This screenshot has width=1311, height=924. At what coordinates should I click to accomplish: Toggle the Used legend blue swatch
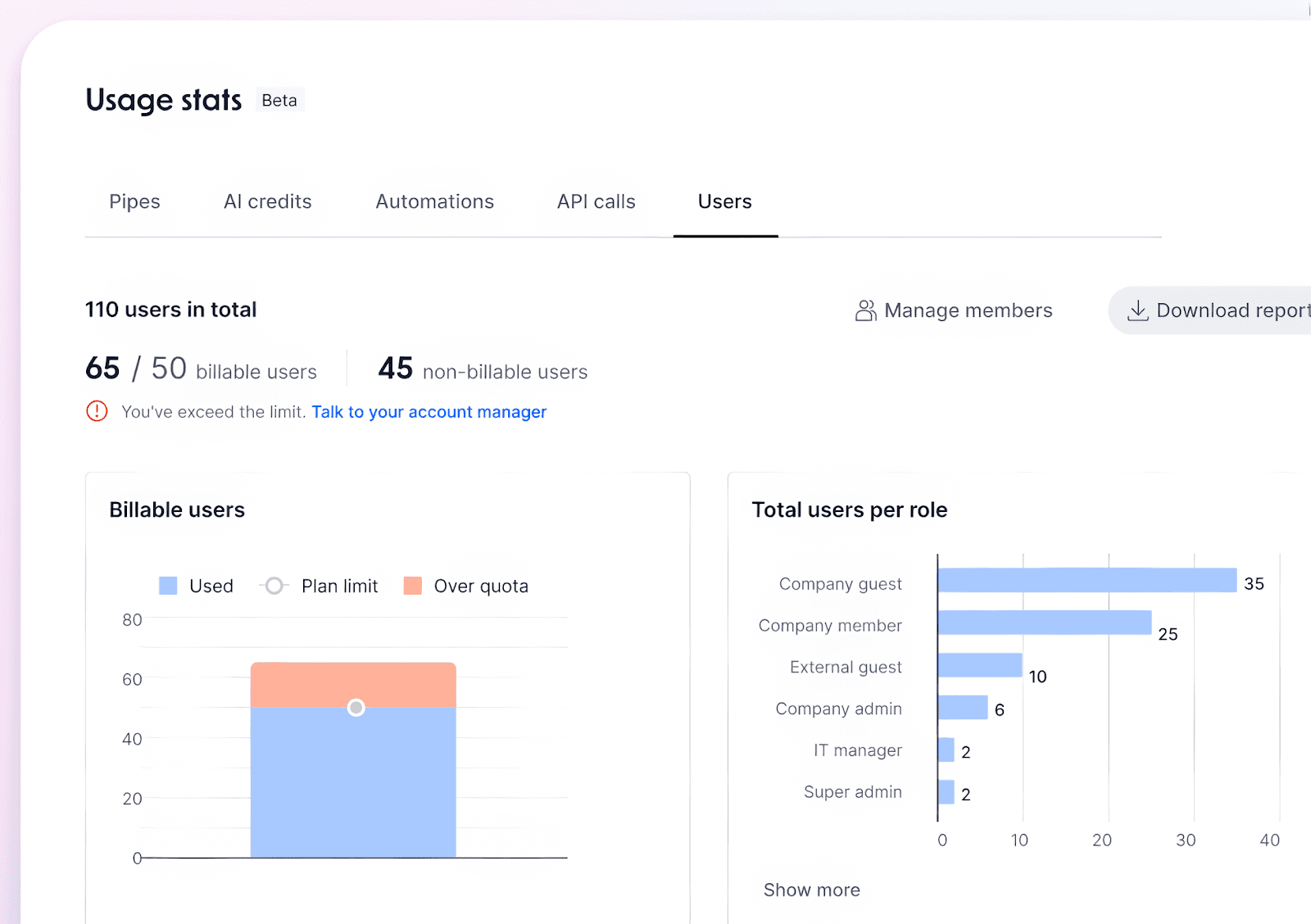tap(168, 586)
